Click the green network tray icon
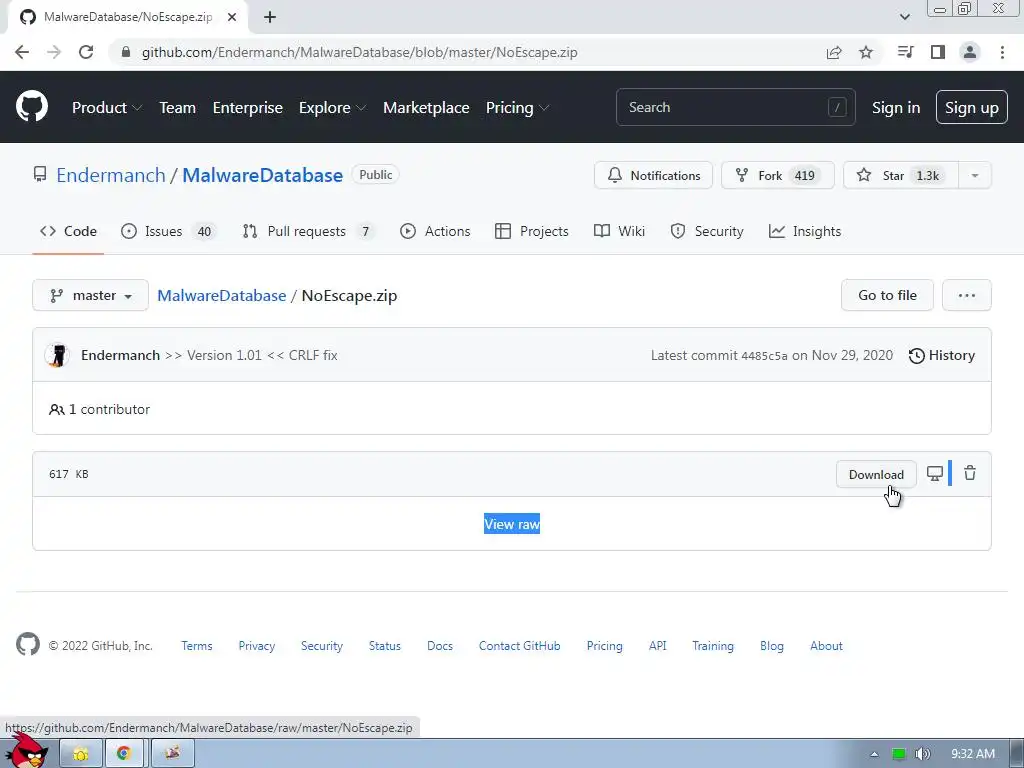Viewport: 1024px width, 768px height. (x=899, y=754)
